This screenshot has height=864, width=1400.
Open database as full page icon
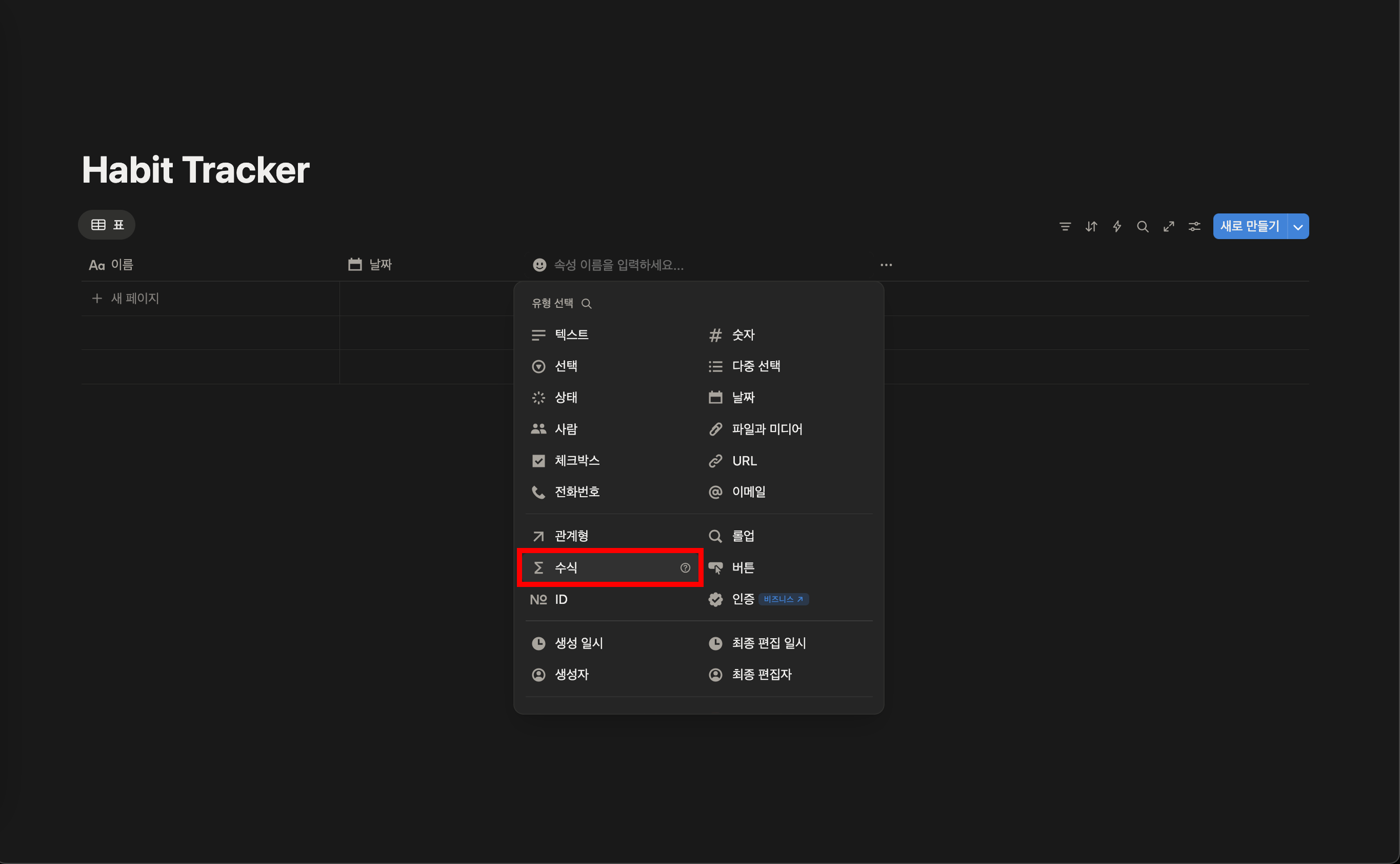[x=1169, y=227]
